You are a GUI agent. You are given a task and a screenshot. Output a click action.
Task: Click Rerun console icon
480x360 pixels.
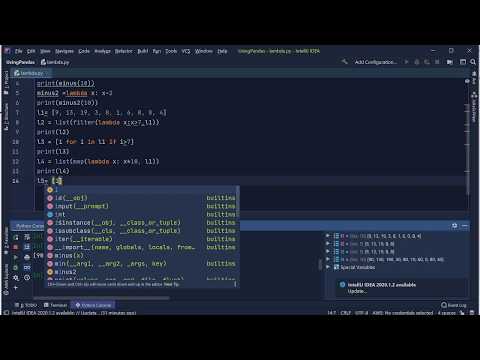[x=16, y=237]
